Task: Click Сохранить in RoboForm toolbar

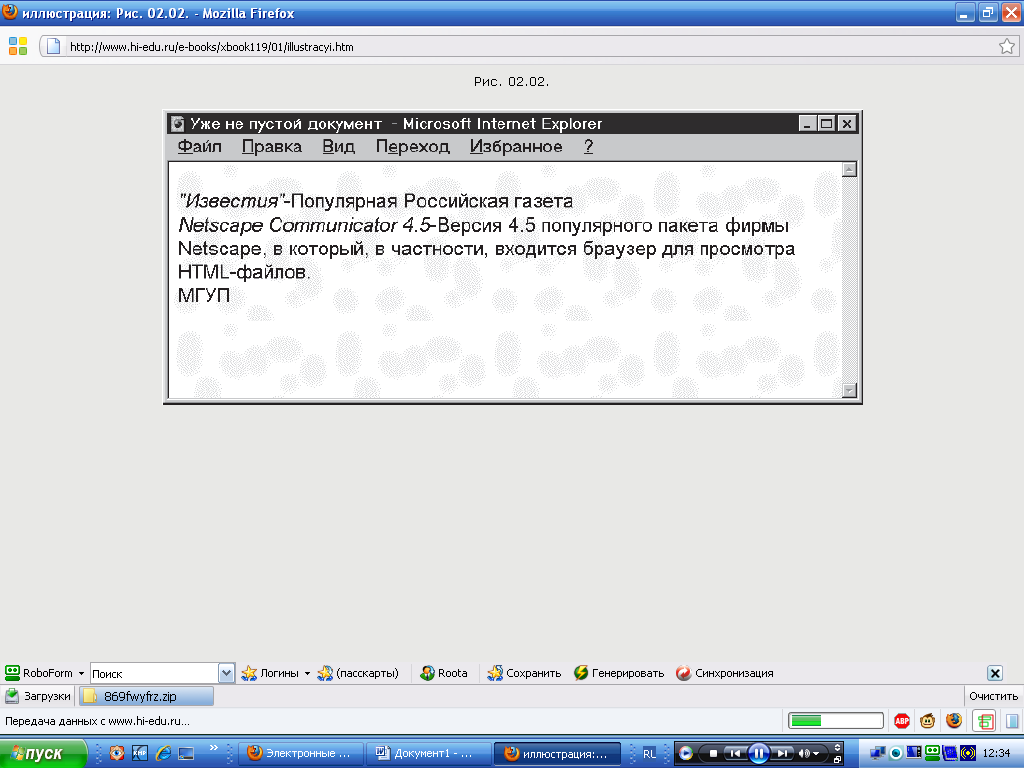Action: click(524, 673)
